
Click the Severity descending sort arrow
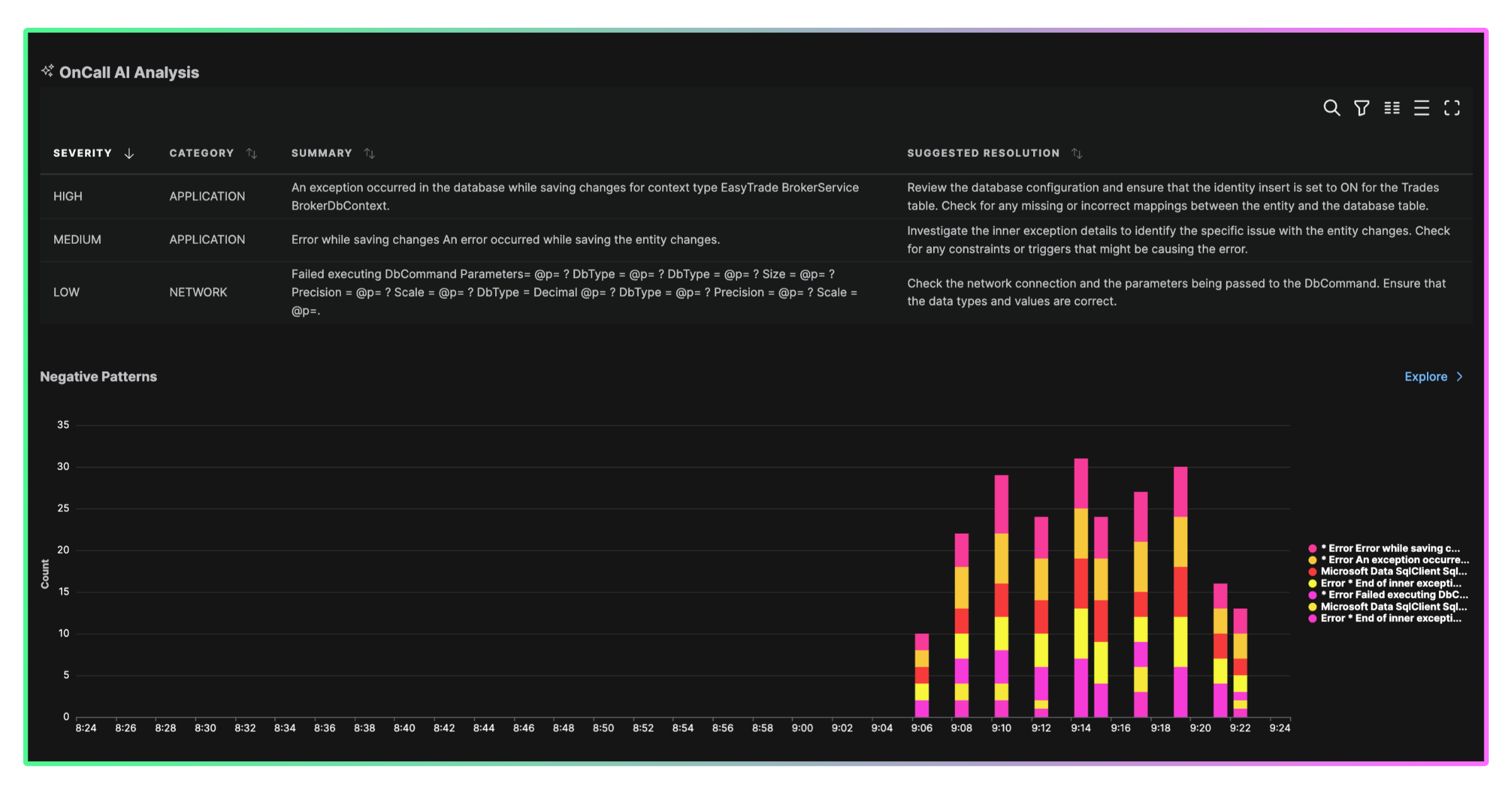pos(129,153)
